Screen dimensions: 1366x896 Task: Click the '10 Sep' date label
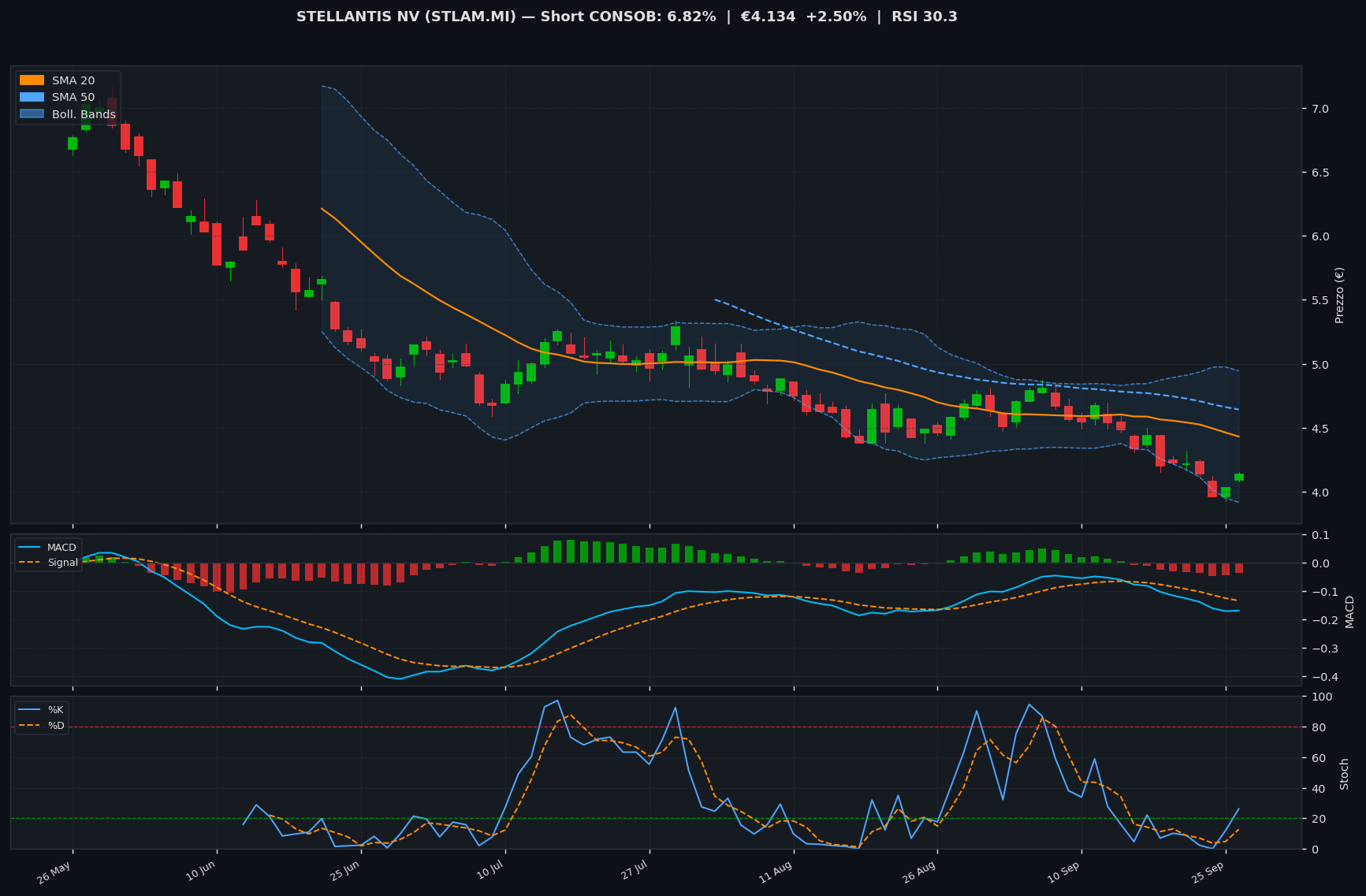tap(1065, 872)
